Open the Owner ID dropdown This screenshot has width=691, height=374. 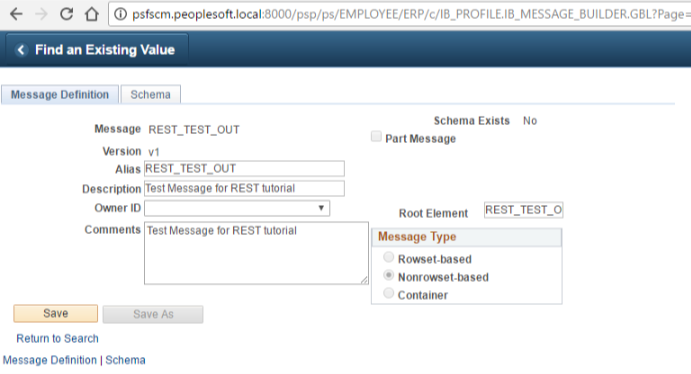point(237,208)
